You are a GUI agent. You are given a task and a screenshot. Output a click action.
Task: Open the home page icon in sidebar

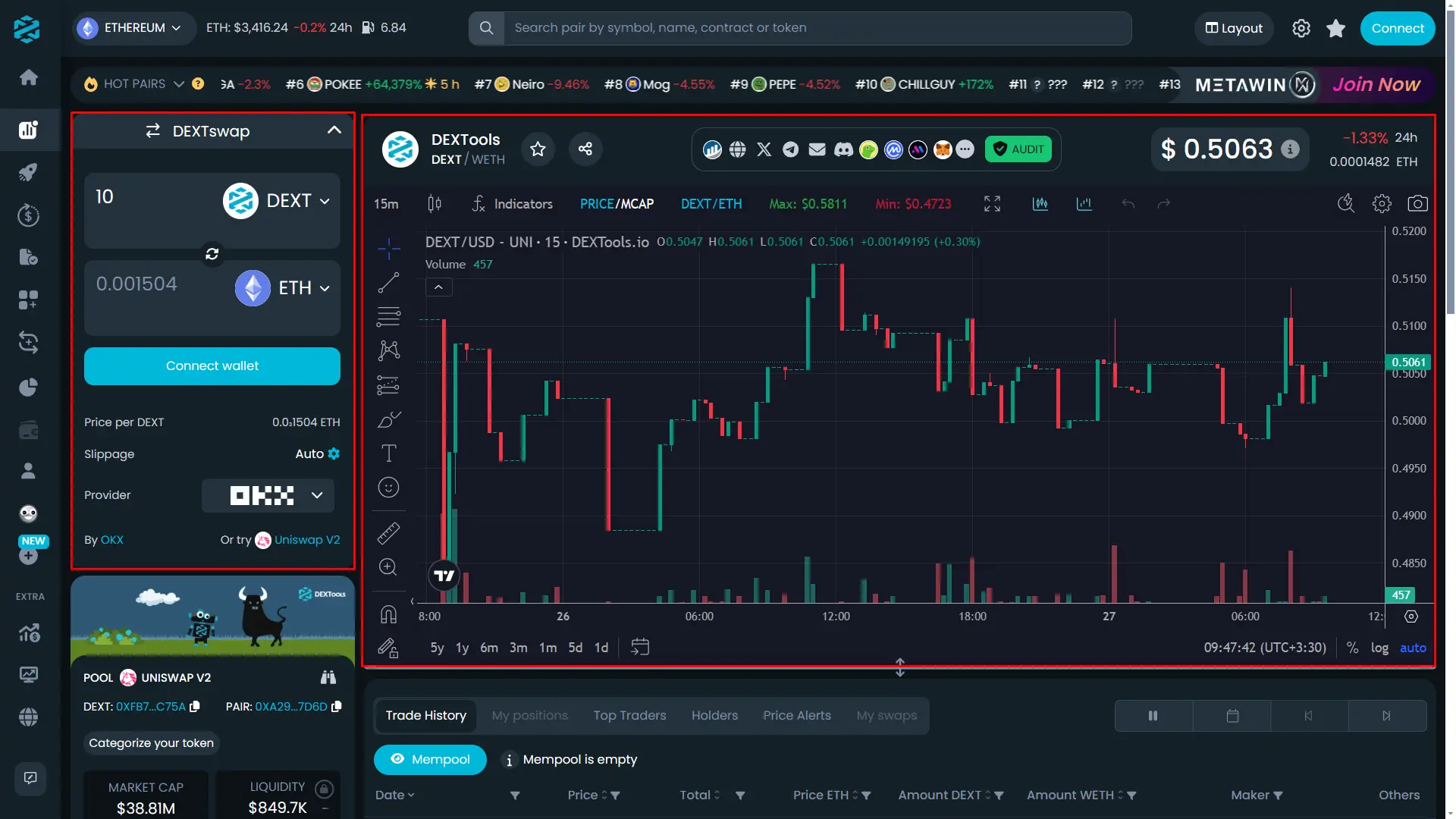coord(29,77)
